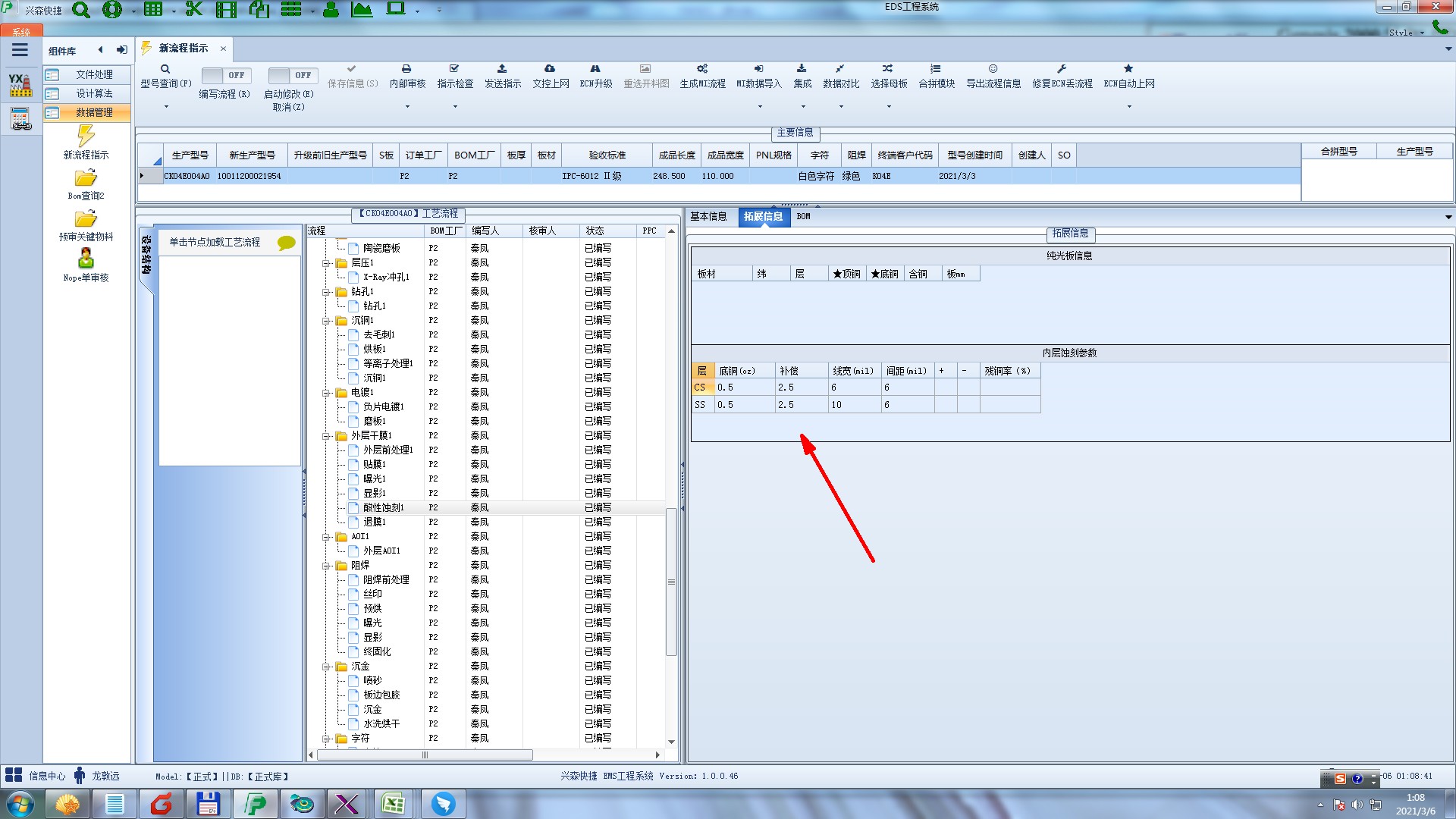
Task: Switch to the BOM tab
Action: [x=803, y=217]
